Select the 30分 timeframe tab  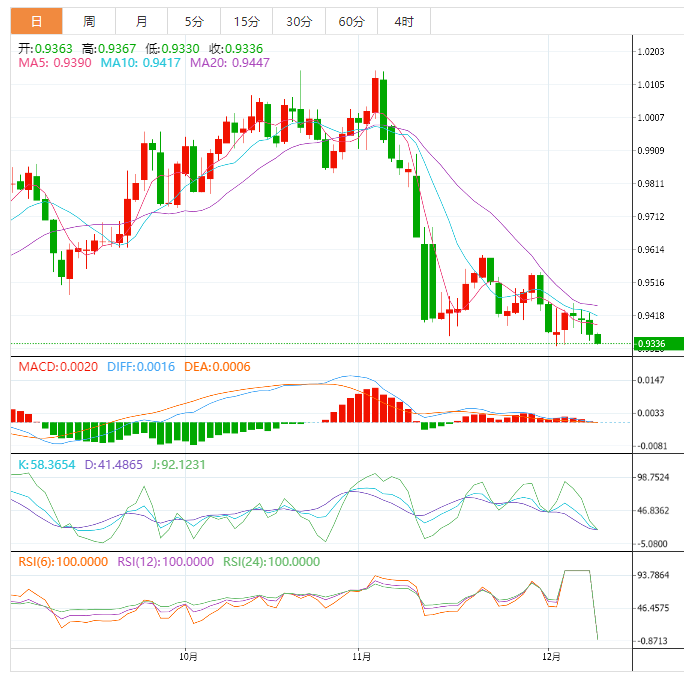(298, 21)
